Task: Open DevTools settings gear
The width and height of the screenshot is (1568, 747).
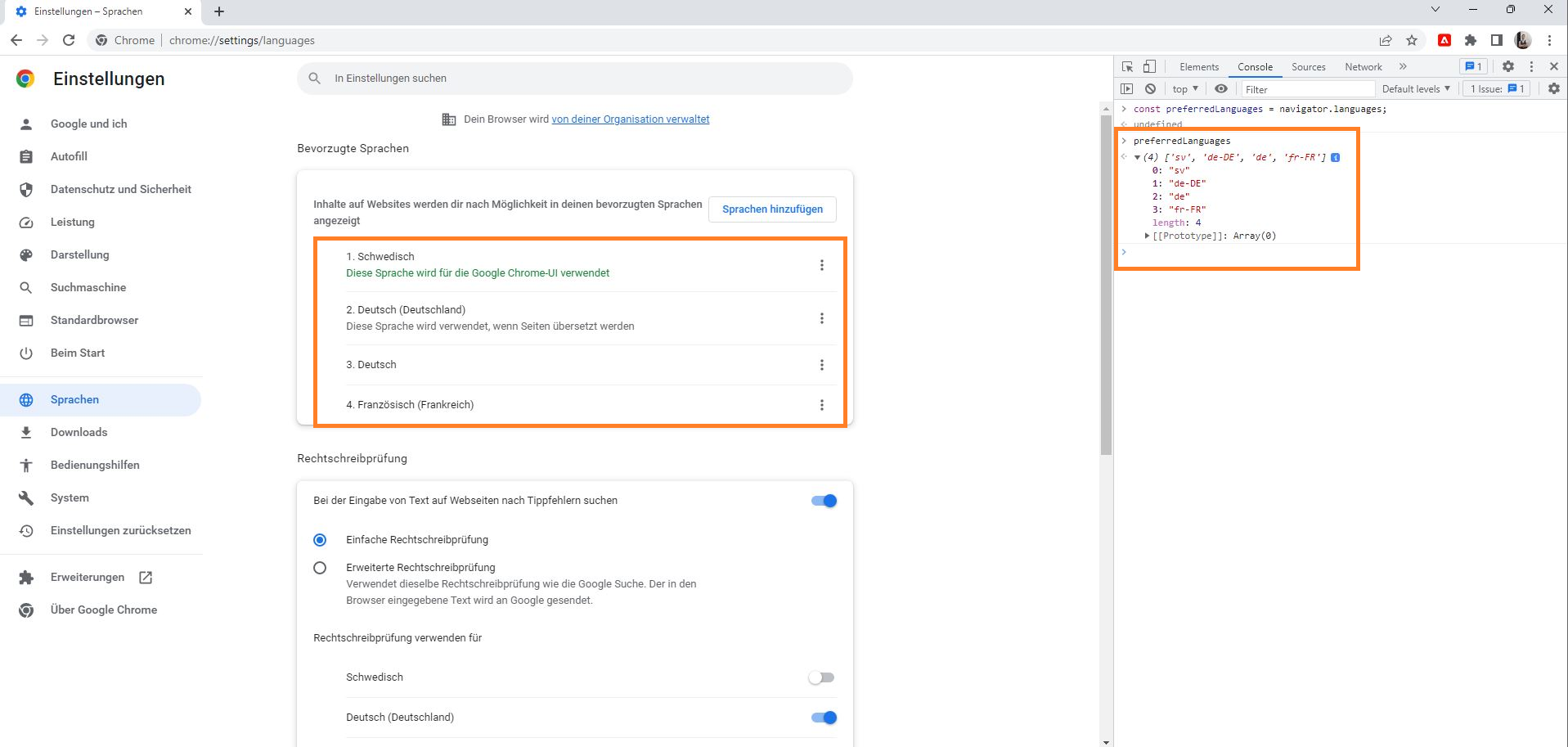Action: (x=1508, y=66)
